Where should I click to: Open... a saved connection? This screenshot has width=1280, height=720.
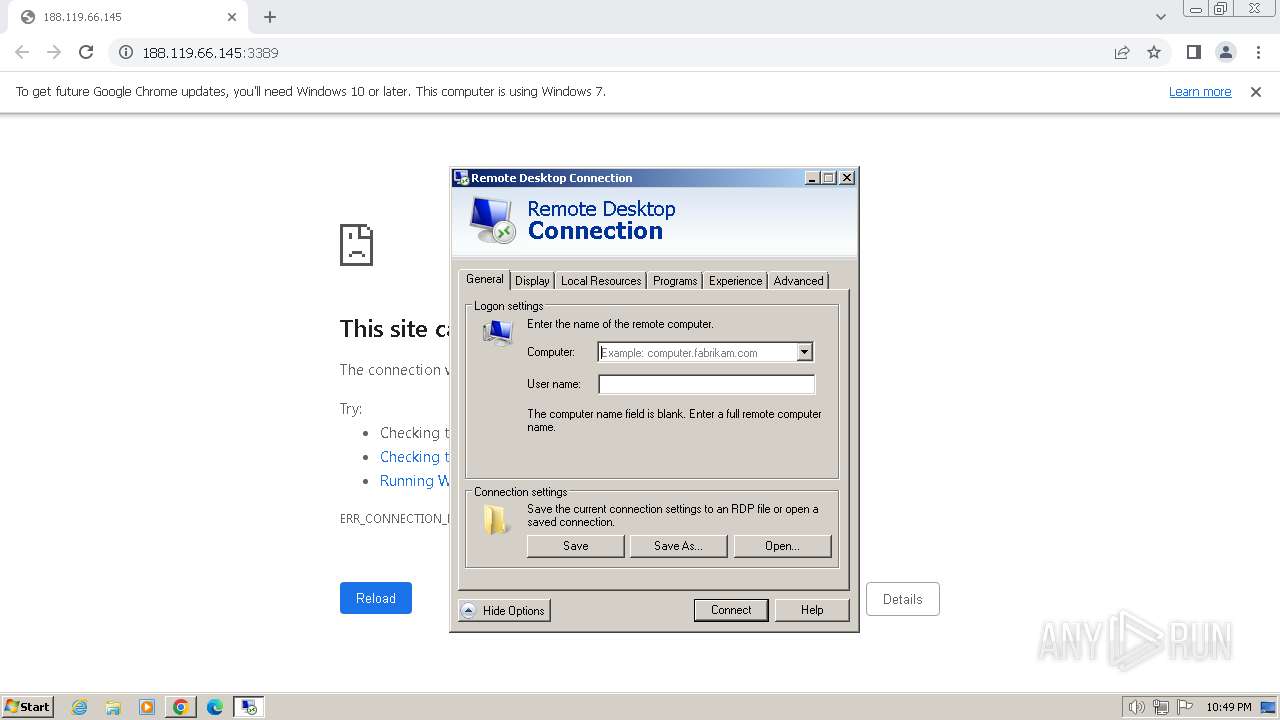click(782, 546)
